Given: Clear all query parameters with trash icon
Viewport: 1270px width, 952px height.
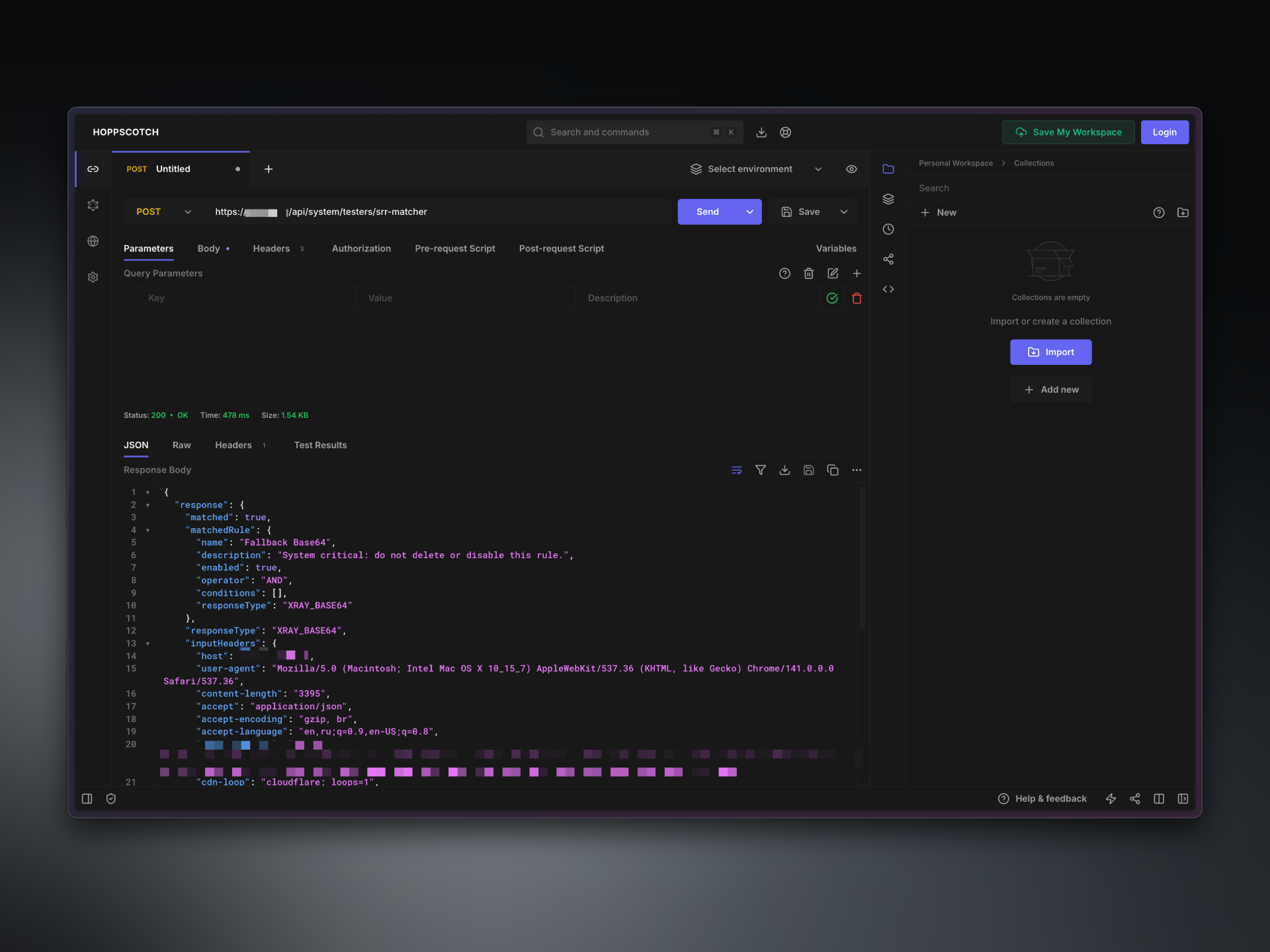Looking at the screenshot, I should [808, 273].
